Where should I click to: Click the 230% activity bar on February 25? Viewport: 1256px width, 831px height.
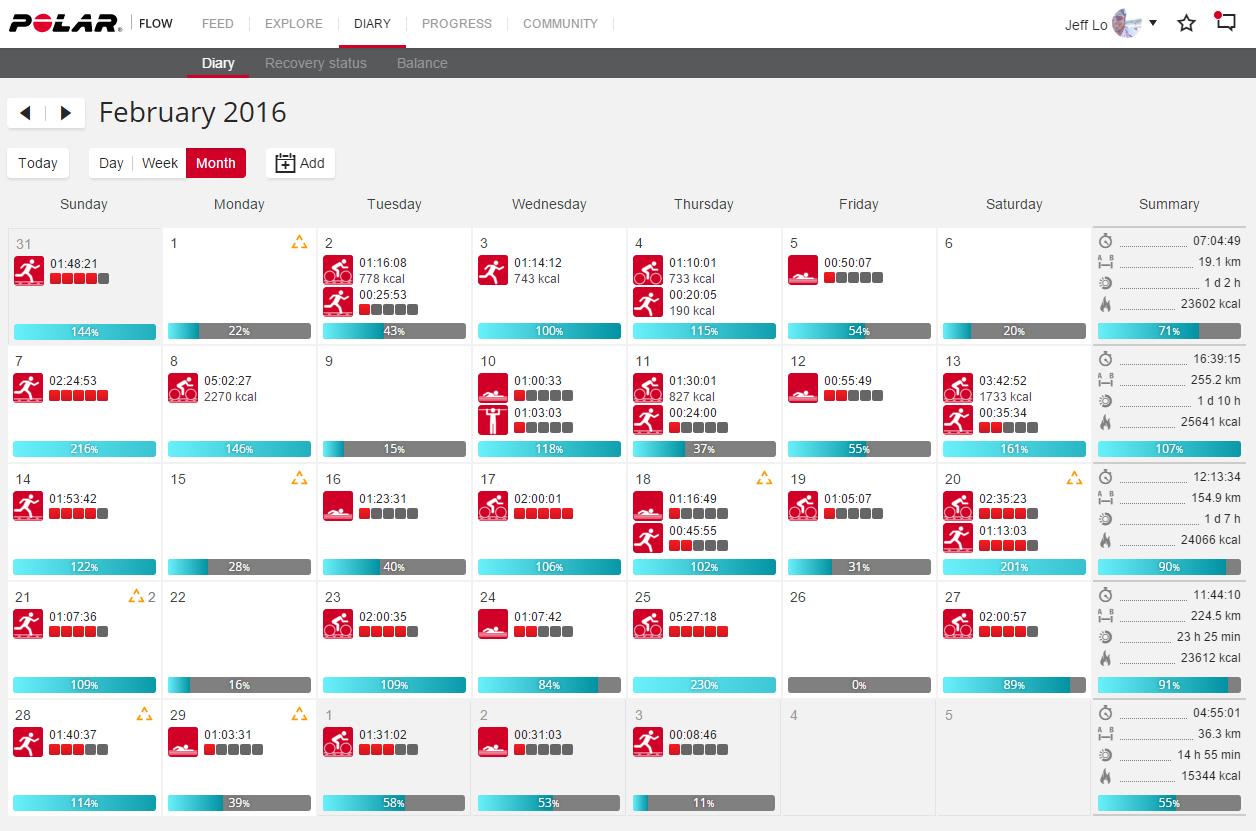coord(704,685)
